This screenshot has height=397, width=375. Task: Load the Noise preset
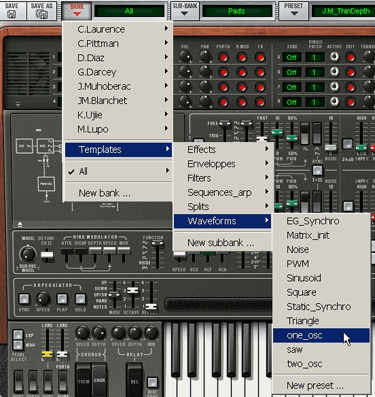tap(321, 250)
